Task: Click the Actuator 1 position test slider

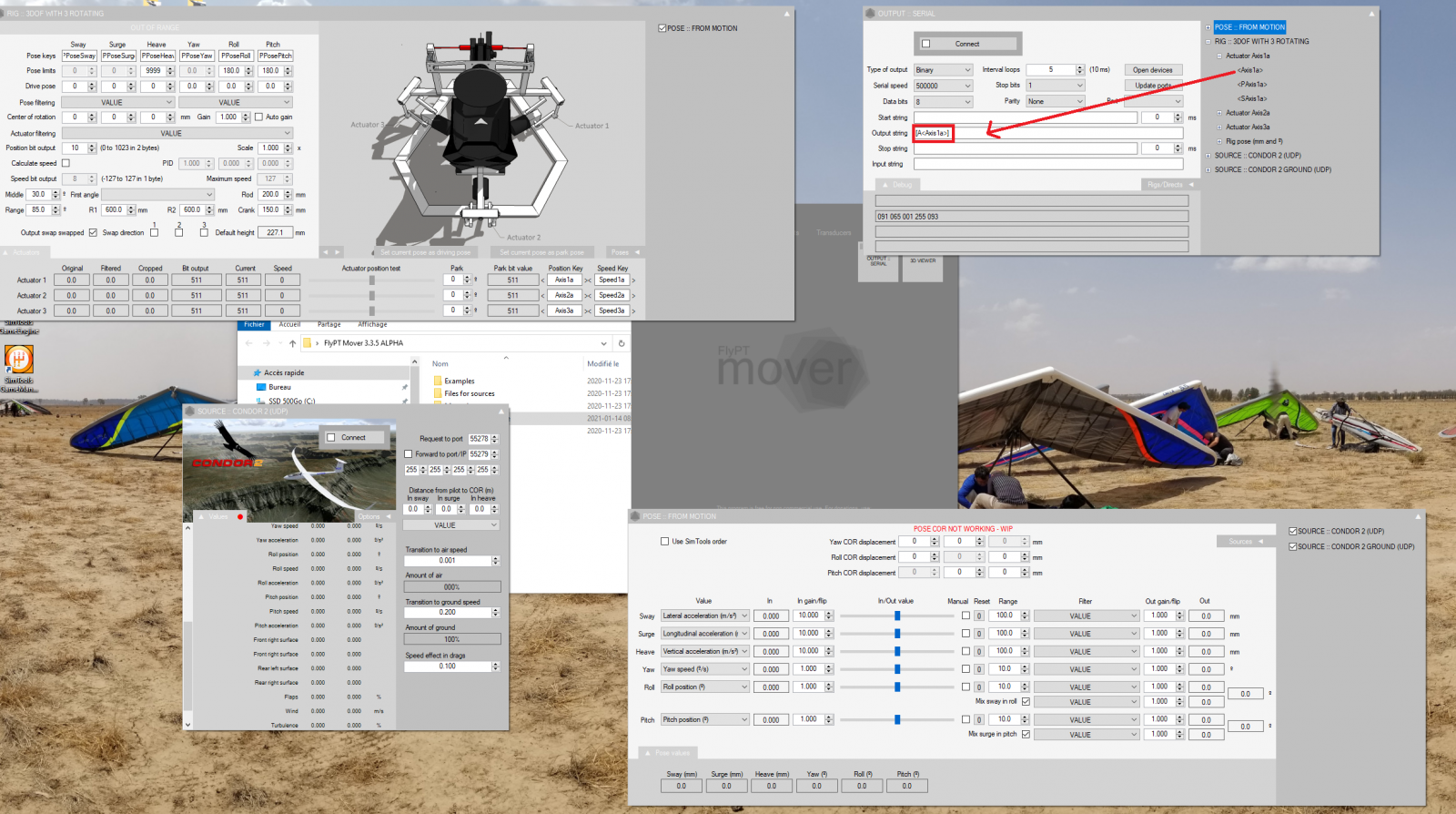Action: point(371,280)
